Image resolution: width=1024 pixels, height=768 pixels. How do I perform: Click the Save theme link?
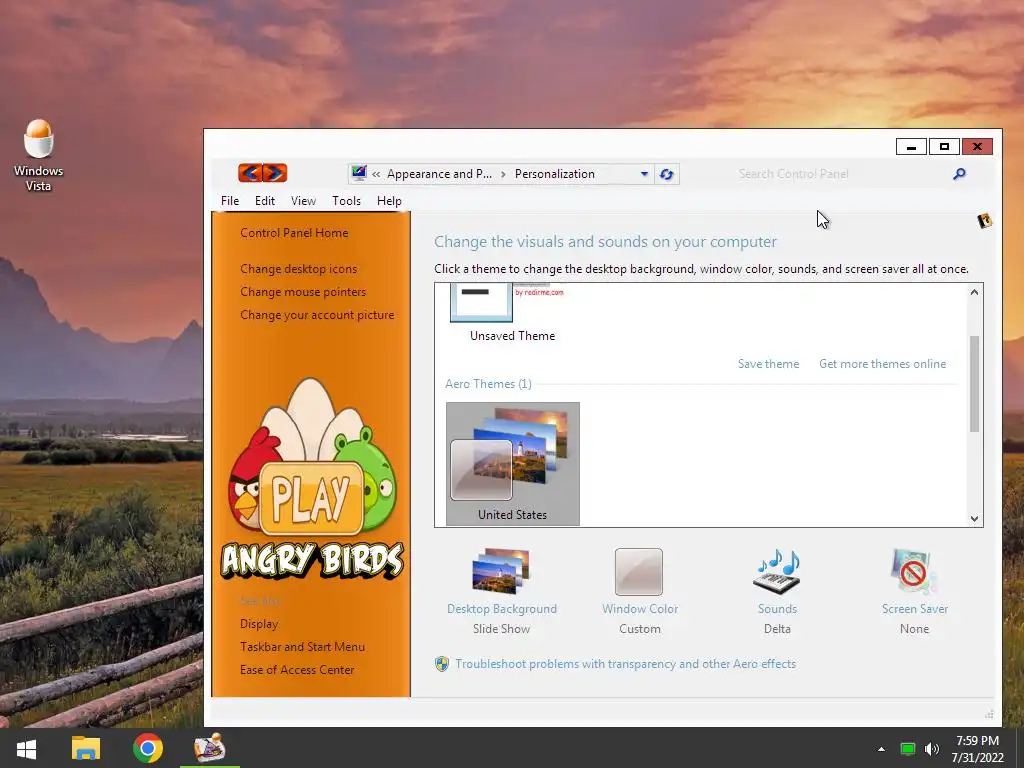pos(768,364)
